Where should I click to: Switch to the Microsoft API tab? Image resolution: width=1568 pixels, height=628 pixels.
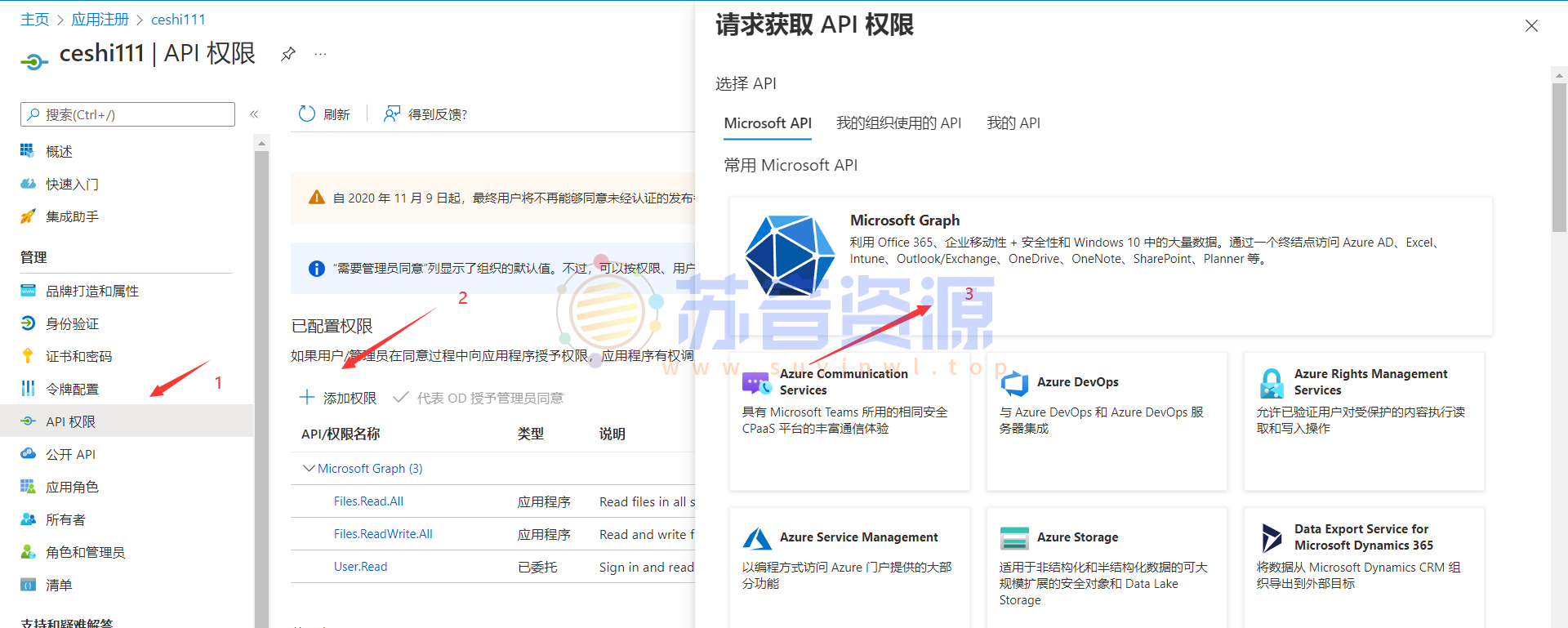click(x=768, y=123)
